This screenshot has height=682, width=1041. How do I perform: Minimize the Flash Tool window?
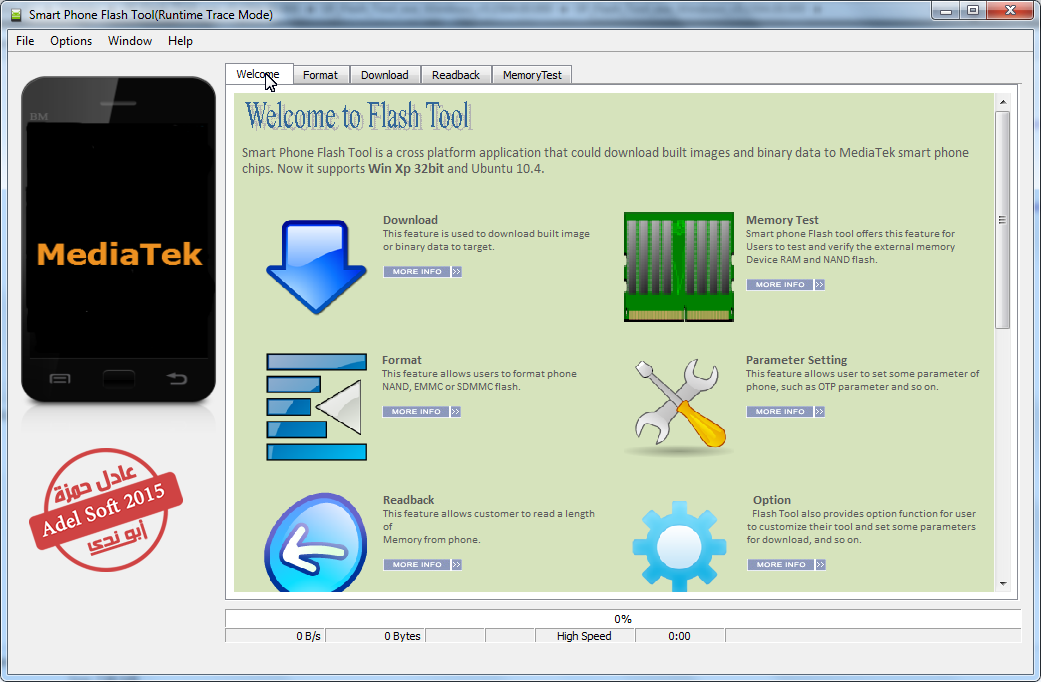tap(946, 11)
